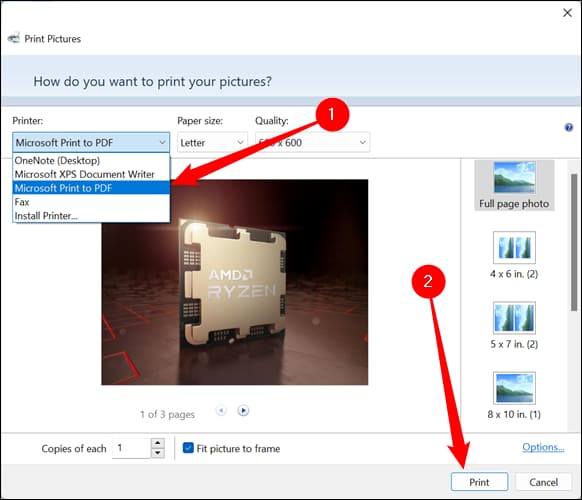Choose Install Printer... from the list
This screenshot has height=500, width=582.
[x=91, y=216]
